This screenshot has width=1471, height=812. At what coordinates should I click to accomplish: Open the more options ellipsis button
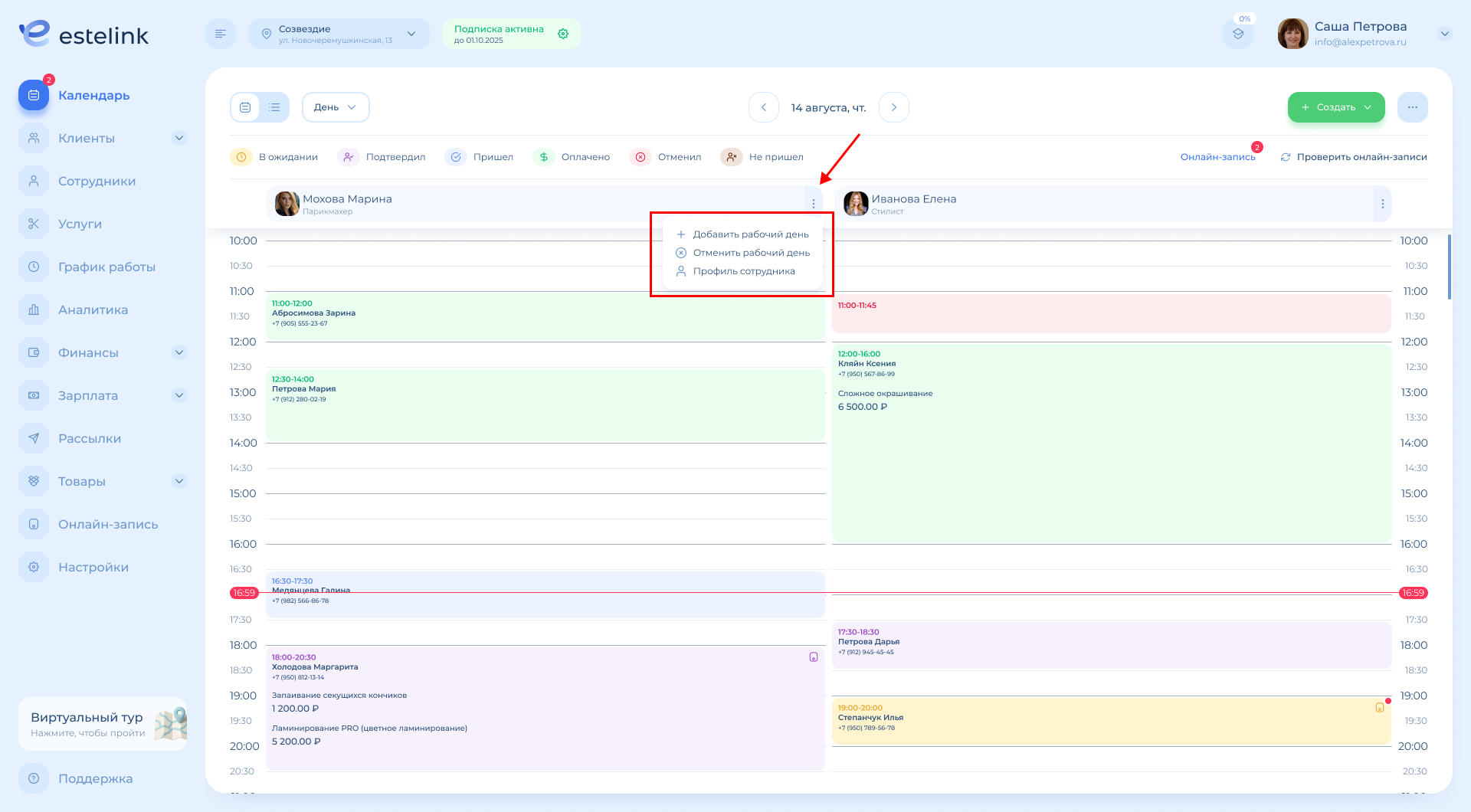(1412, 107)
